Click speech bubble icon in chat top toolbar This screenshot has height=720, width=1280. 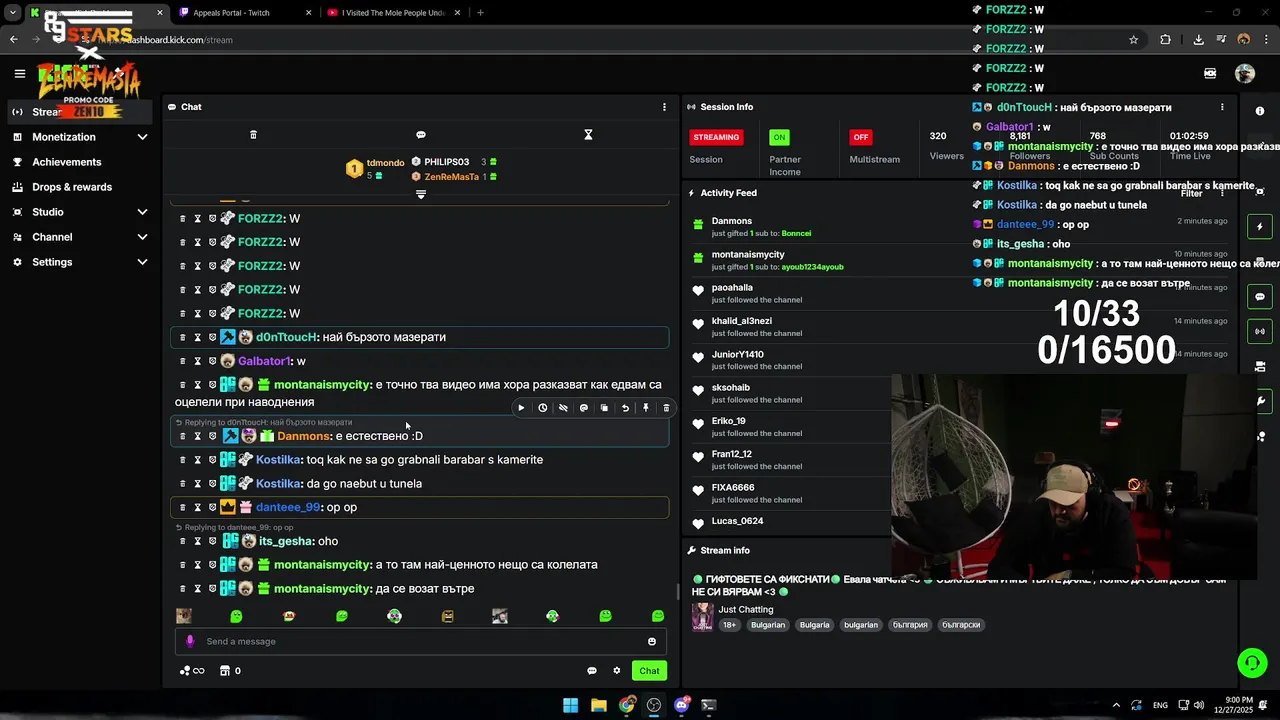pos(421,135)
